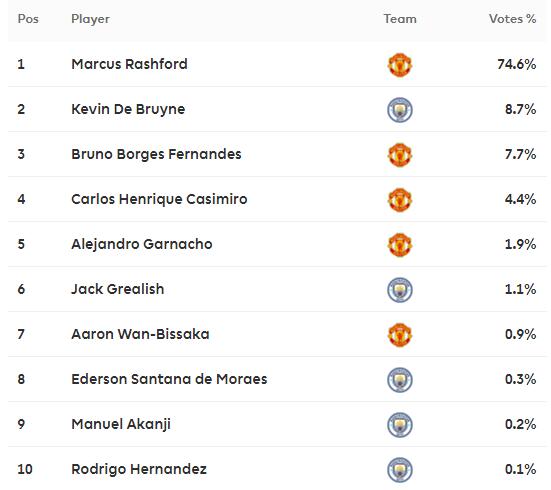Select Rodrigo Hernandez player name

click(x=139, y=469)
